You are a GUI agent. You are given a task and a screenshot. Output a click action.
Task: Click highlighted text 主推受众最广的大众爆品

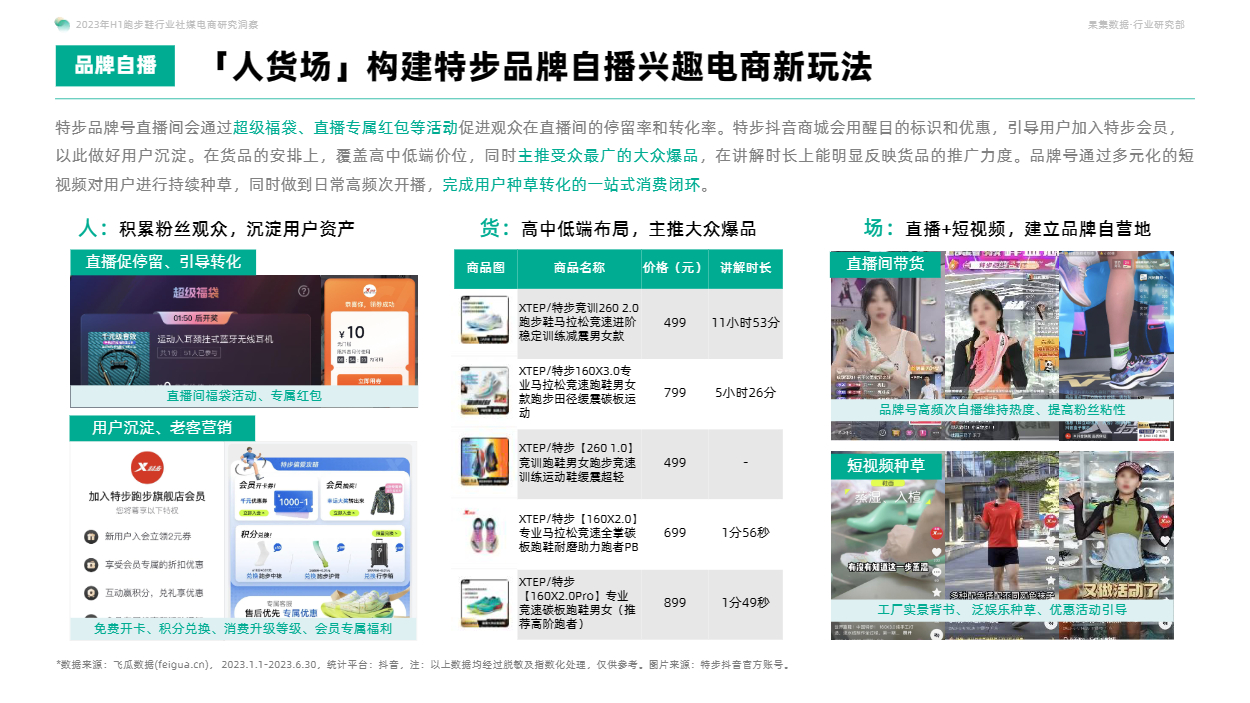[x=608, y=157]
